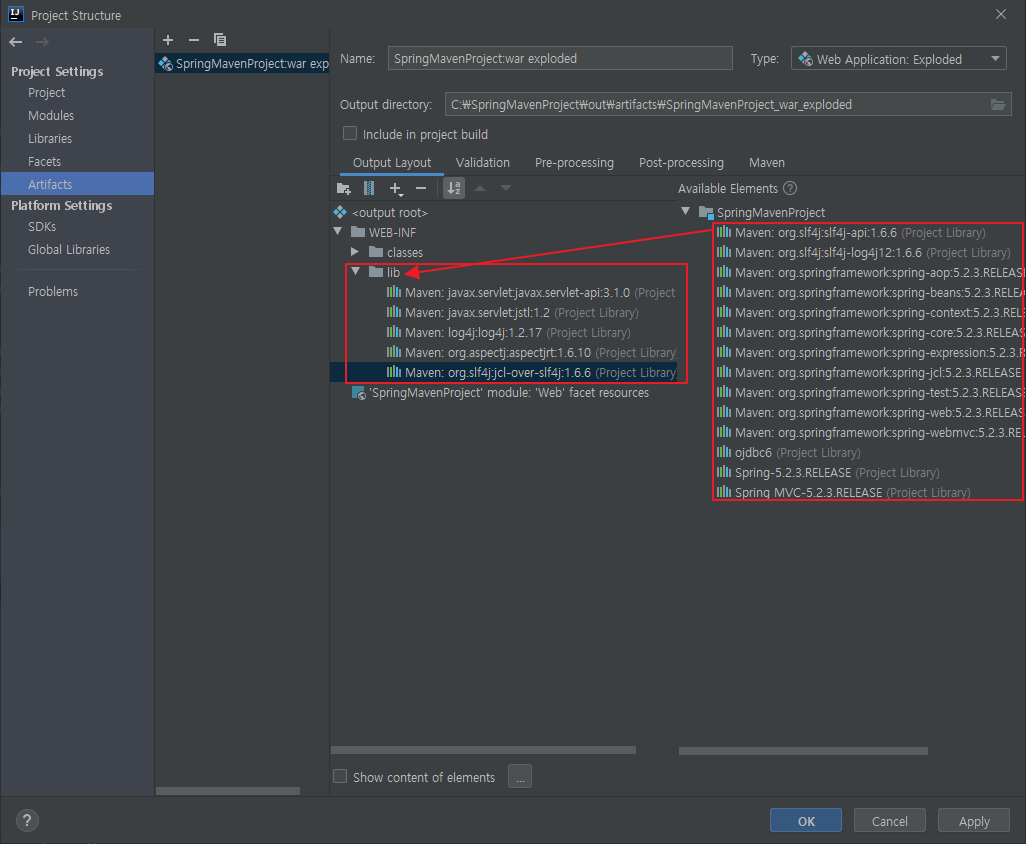Expand the classes folder node
The width and height of the screenshot is (1026, 844).
(x=355, y=251)
